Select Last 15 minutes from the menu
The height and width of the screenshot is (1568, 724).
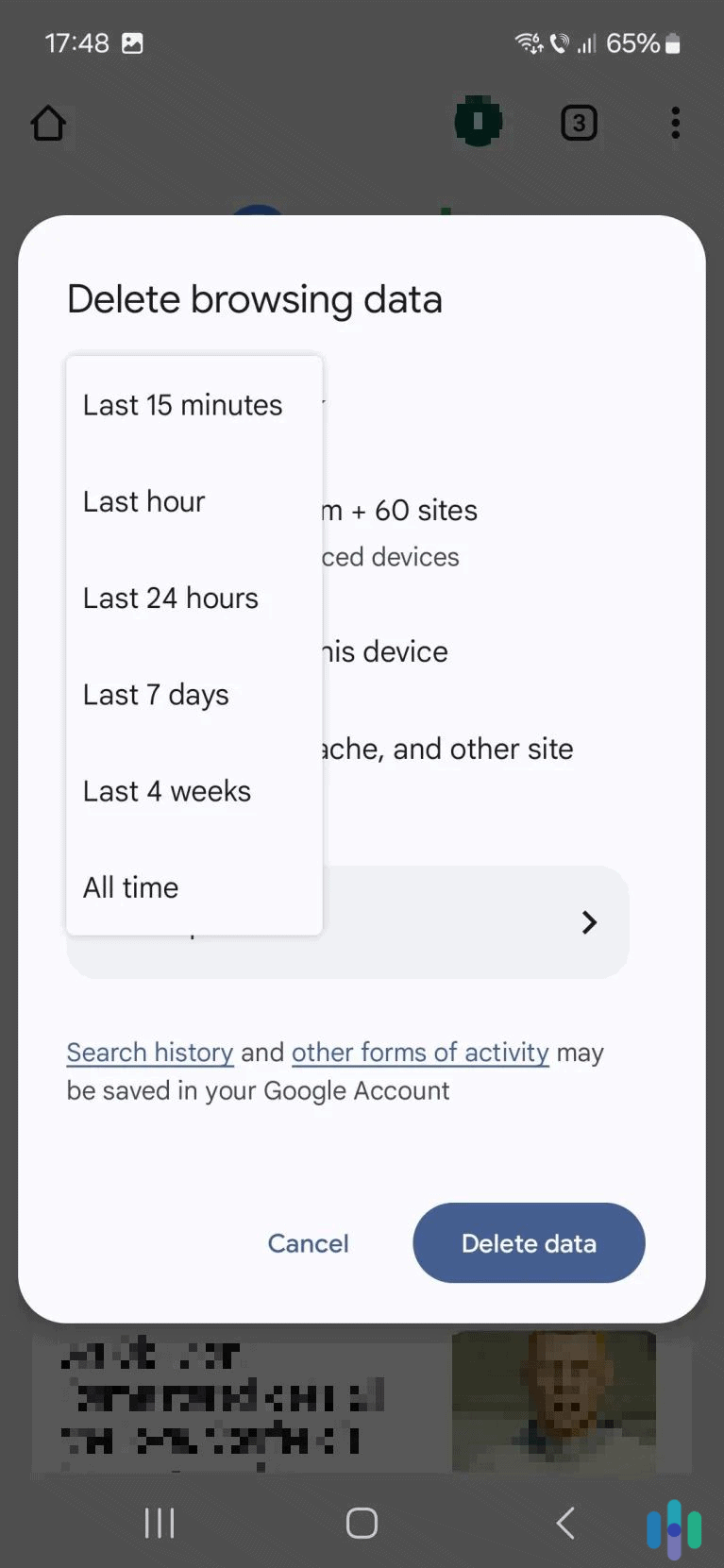click(182, 404)
